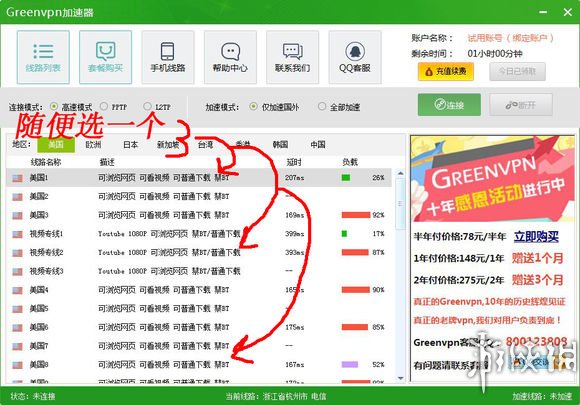Select the 美国1 line row
This screenshot has width=580, height=405.
click(199, 178)
